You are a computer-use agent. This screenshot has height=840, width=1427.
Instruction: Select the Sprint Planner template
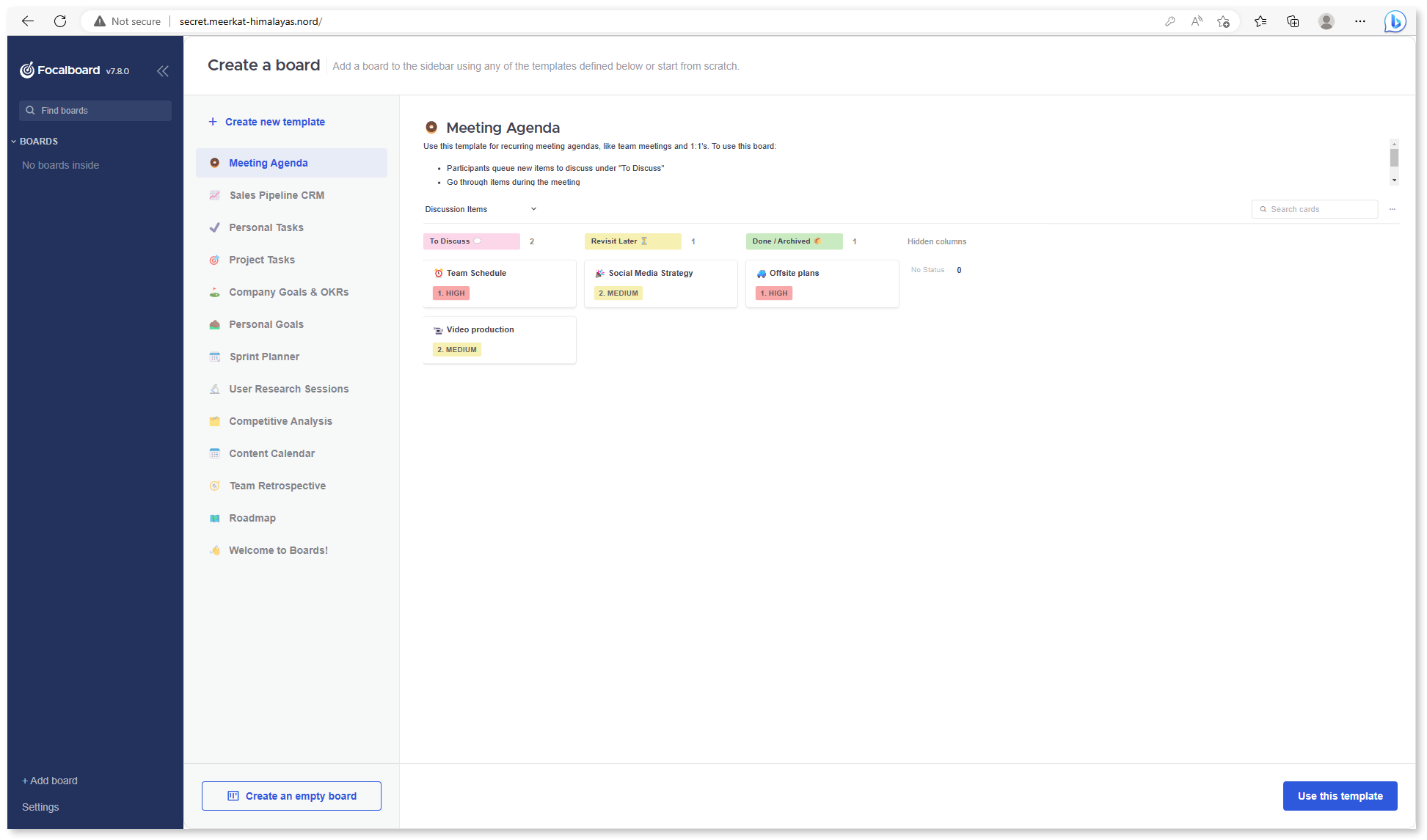[x=264, y=357]
